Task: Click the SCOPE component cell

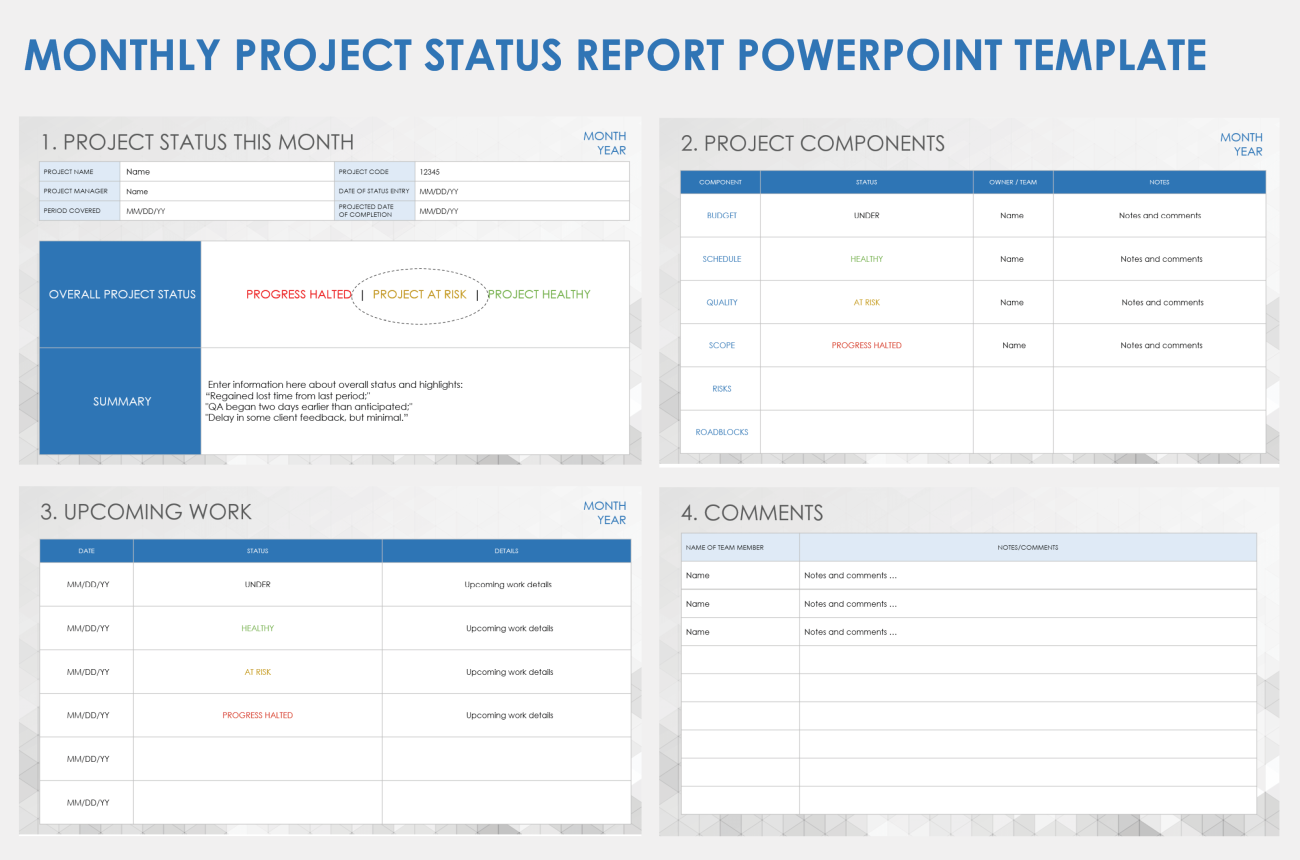Action: click(x=721, y=345)
